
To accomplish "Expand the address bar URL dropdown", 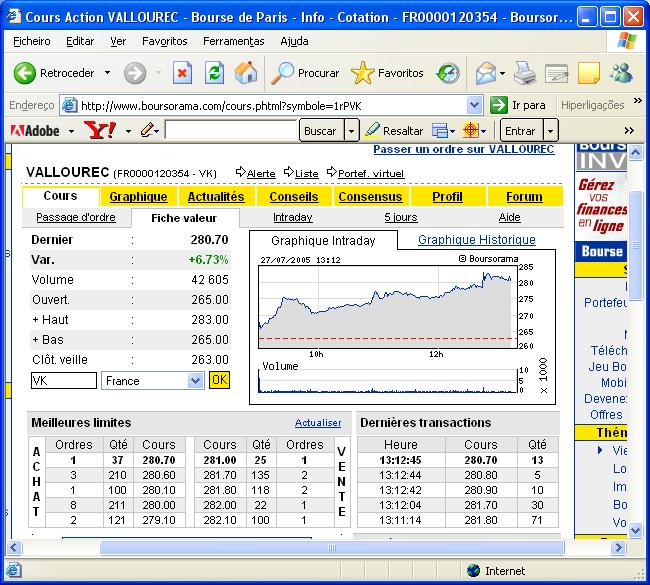I will click(x=474, y=105).
